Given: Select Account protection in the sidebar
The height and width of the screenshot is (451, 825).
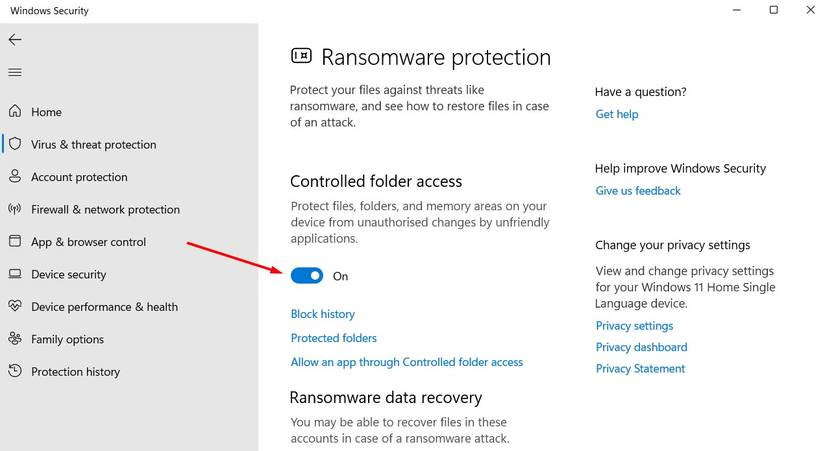Looking at the screenshot, I should point(79,177).
